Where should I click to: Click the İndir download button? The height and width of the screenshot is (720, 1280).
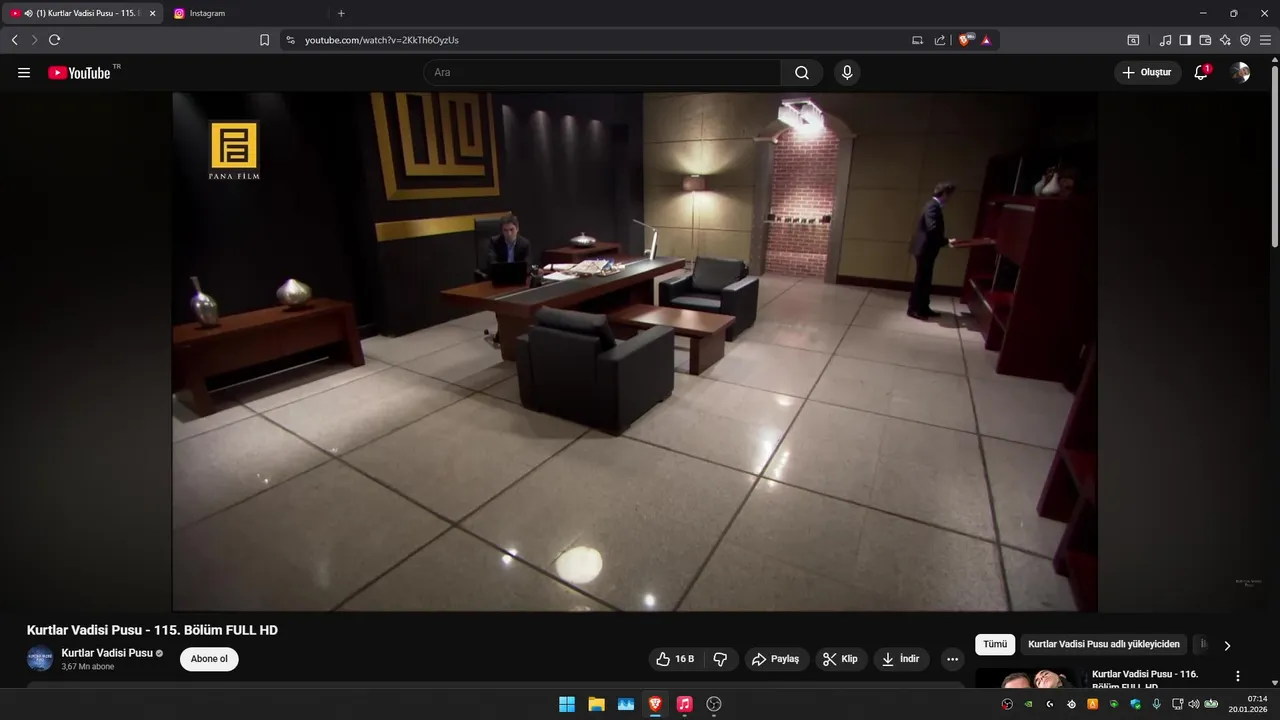pyautogui.click(x=901, y=659)
